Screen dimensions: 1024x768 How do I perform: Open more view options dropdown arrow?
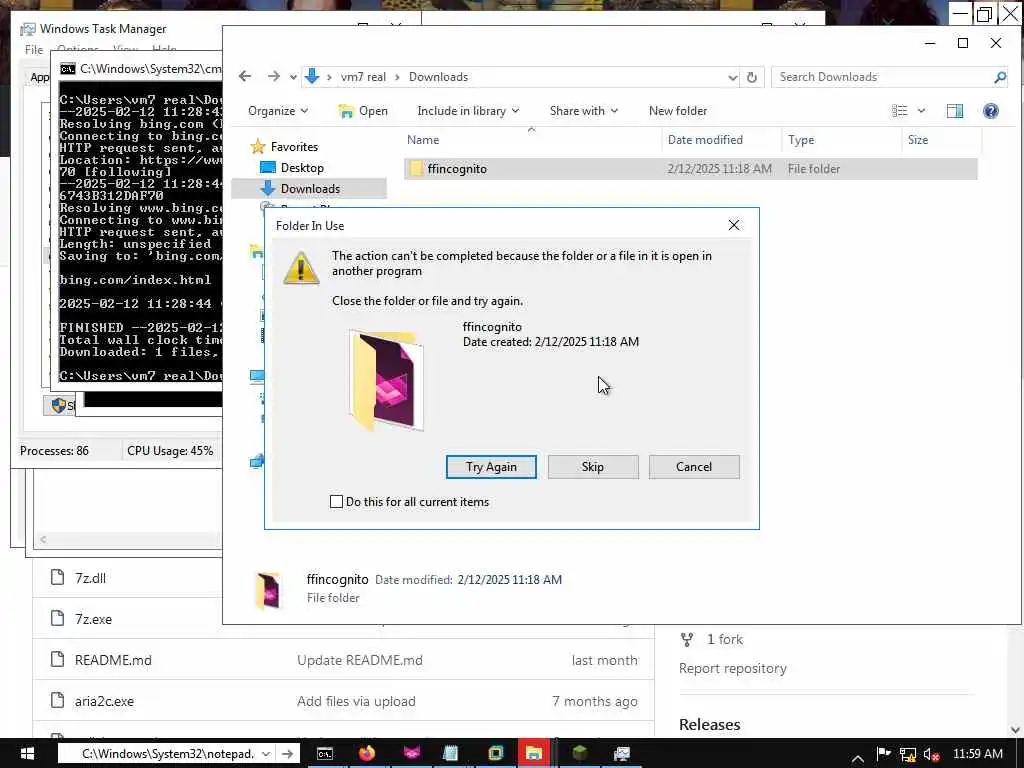pos(921,111)
